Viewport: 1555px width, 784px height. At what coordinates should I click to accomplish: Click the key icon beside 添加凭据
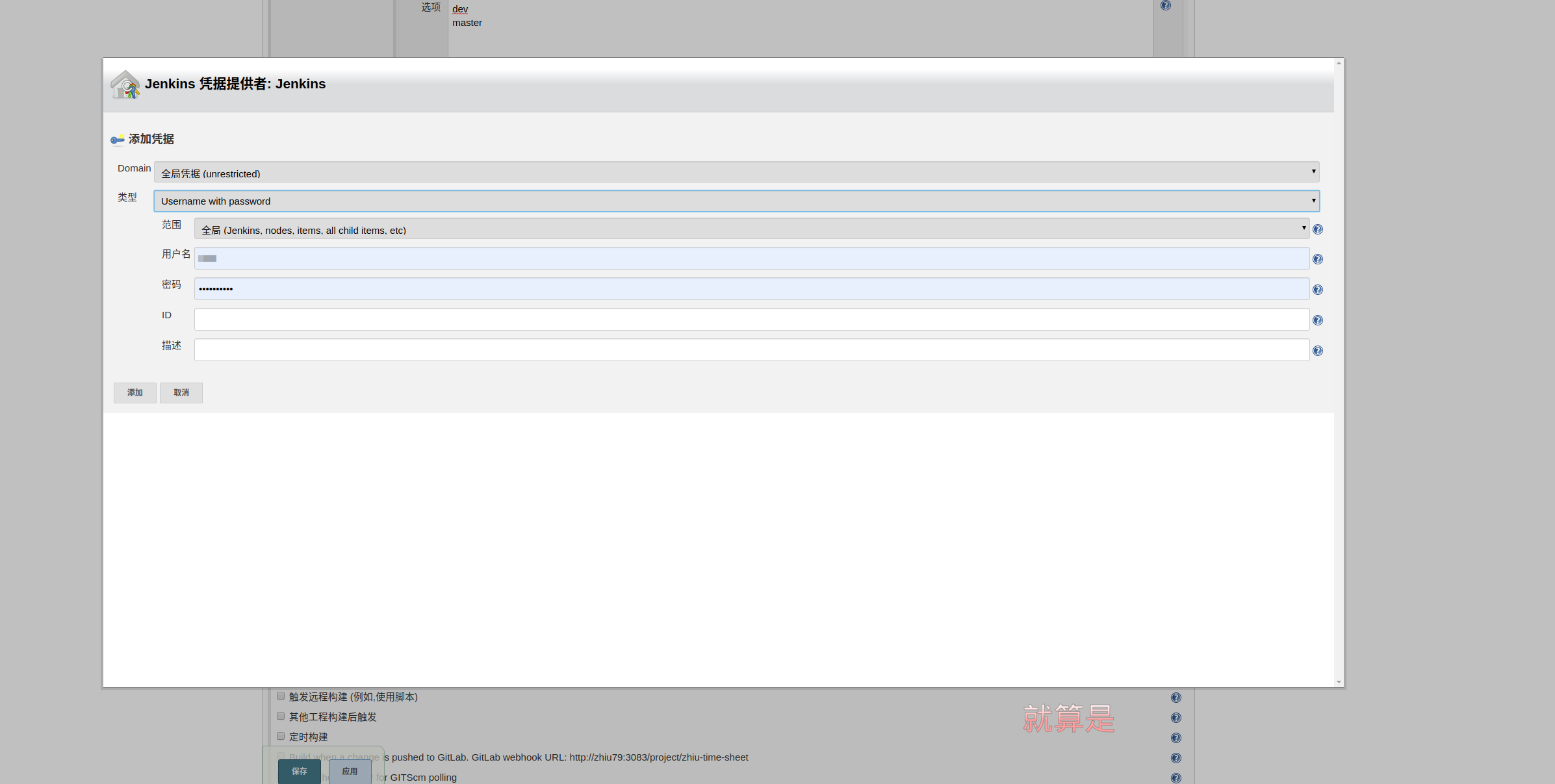(118, 139)
